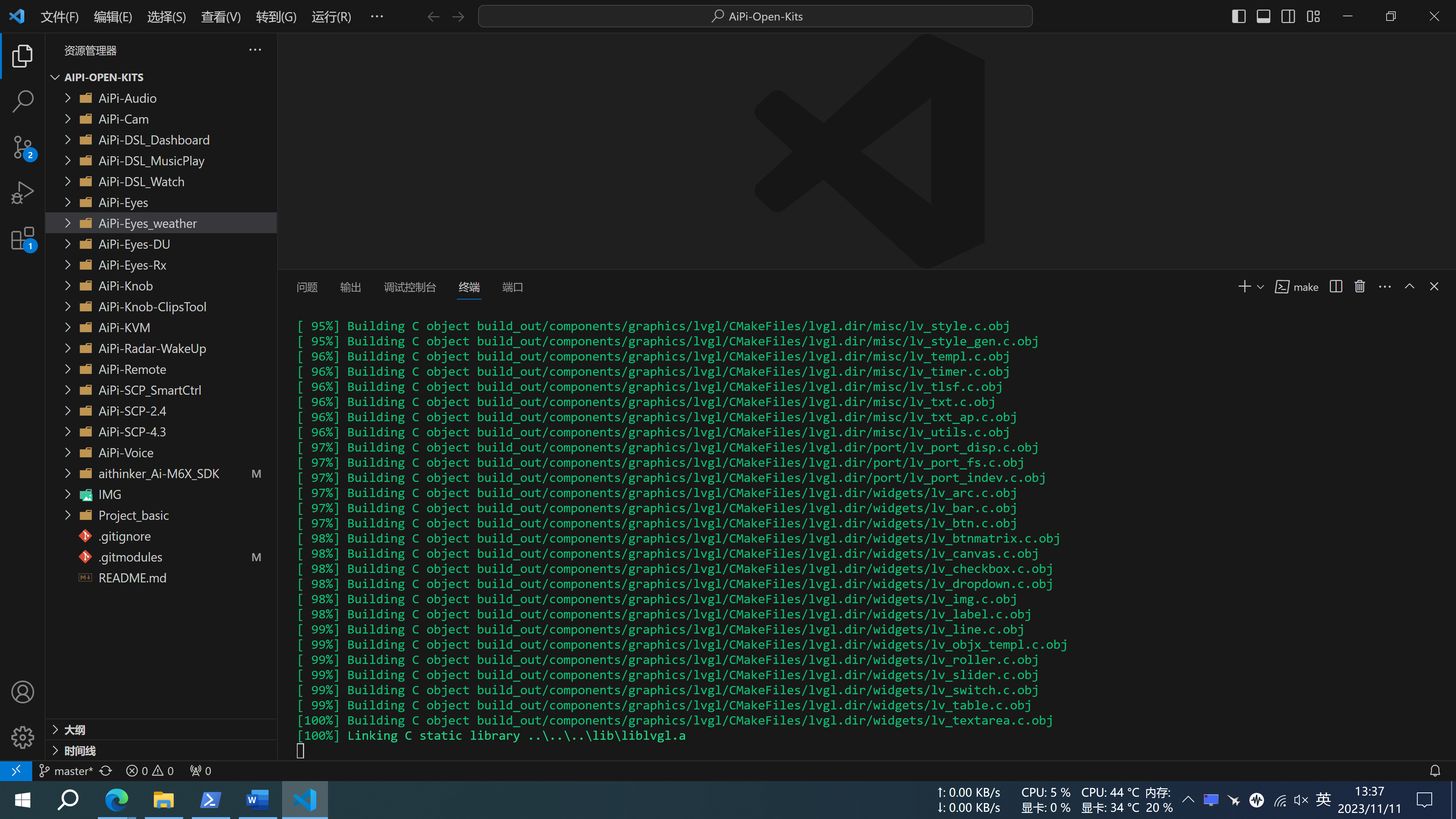Open the Run and Debug view
This screenshot has height=819, width=1456.
click(23, 193)
